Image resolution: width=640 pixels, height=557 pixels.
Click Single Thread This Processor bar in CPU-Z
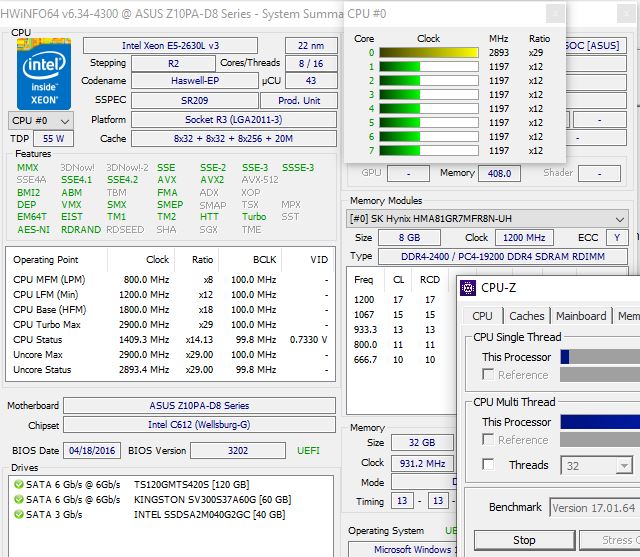click(600, 357)
